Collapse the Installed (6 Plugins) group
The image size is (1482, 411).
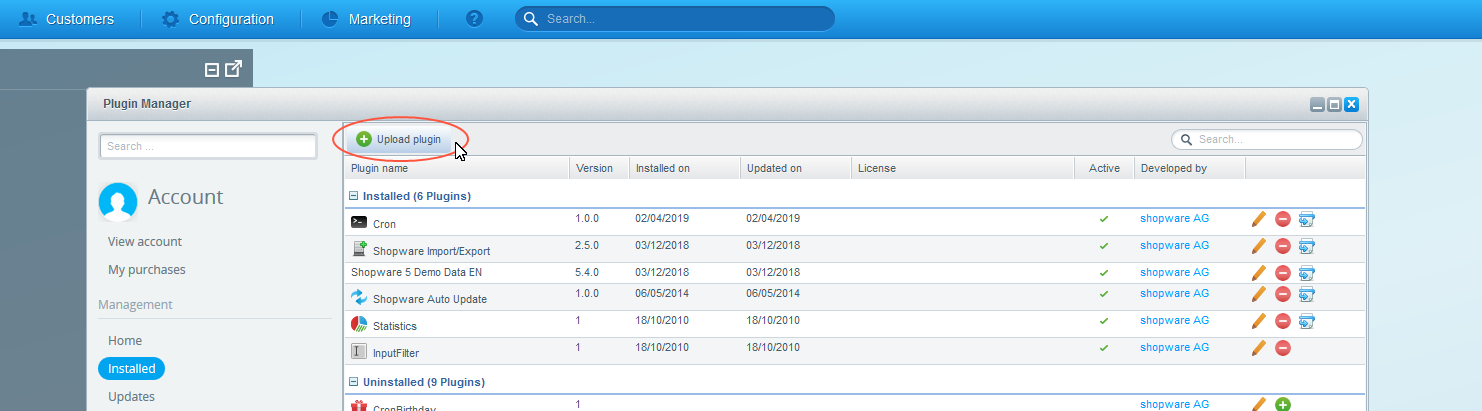[353, 196]
